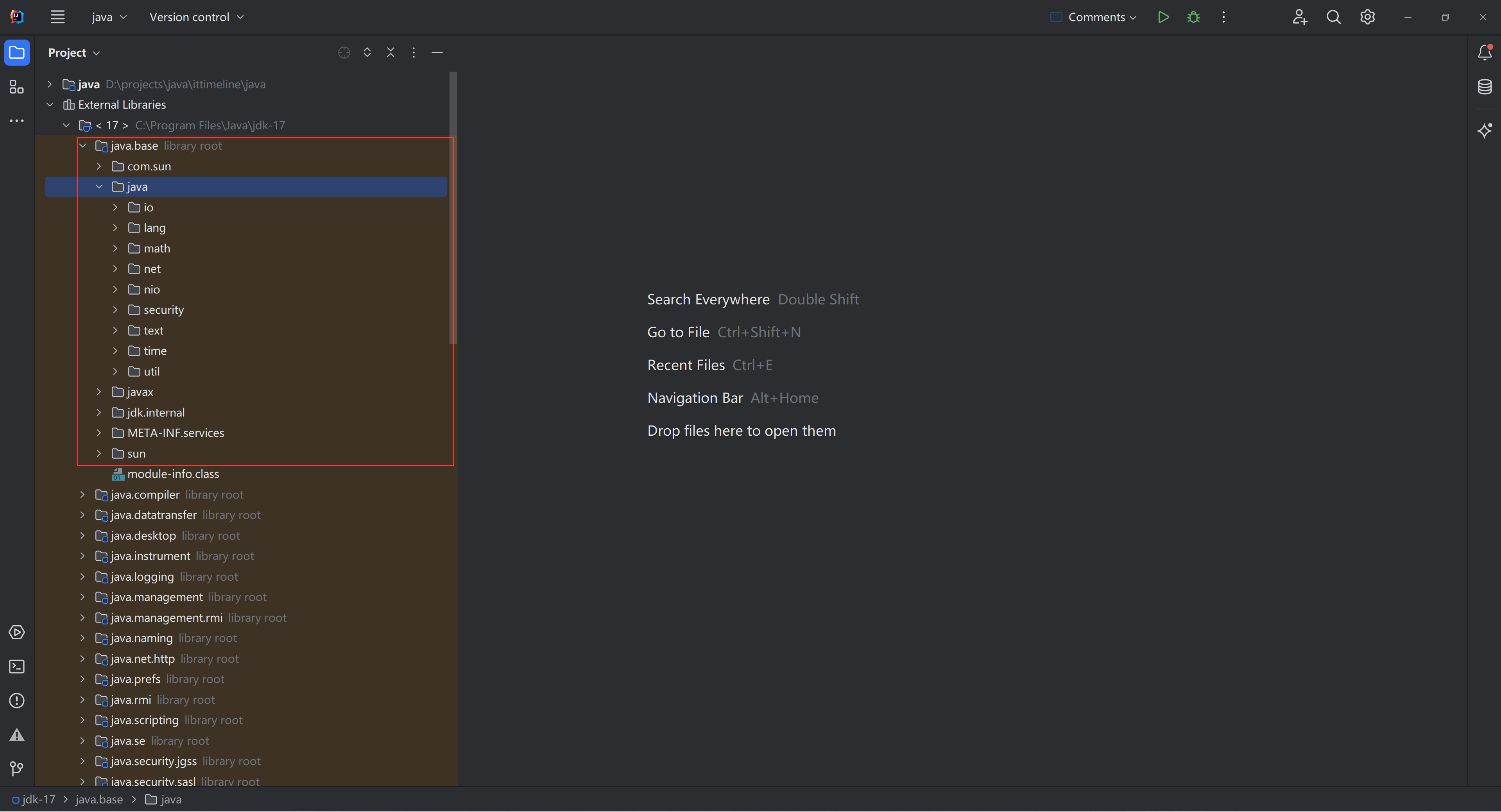Open Database tool window
The image size is (1501, 812).
click(1485, 87)
